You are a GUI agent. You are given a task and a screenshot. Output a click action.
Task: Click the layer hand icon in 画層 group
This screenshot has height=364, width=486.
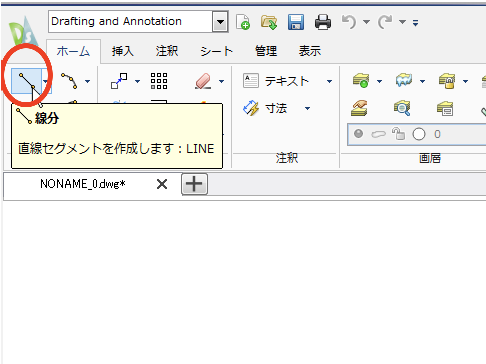coord(360,108)
